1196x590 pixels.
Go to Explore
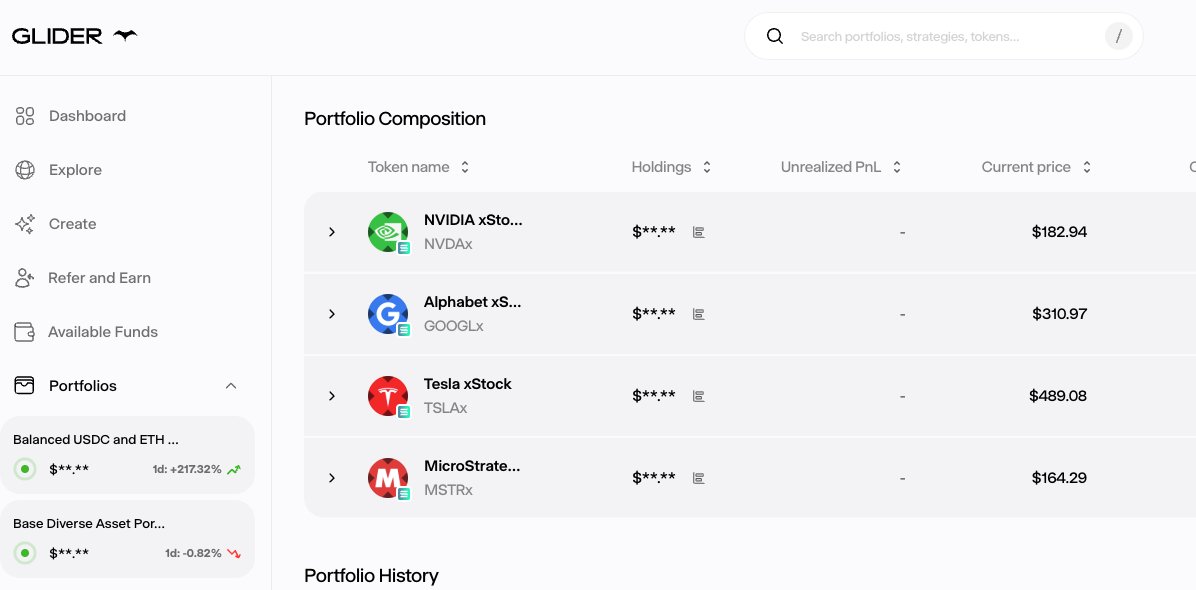(76, 170)
